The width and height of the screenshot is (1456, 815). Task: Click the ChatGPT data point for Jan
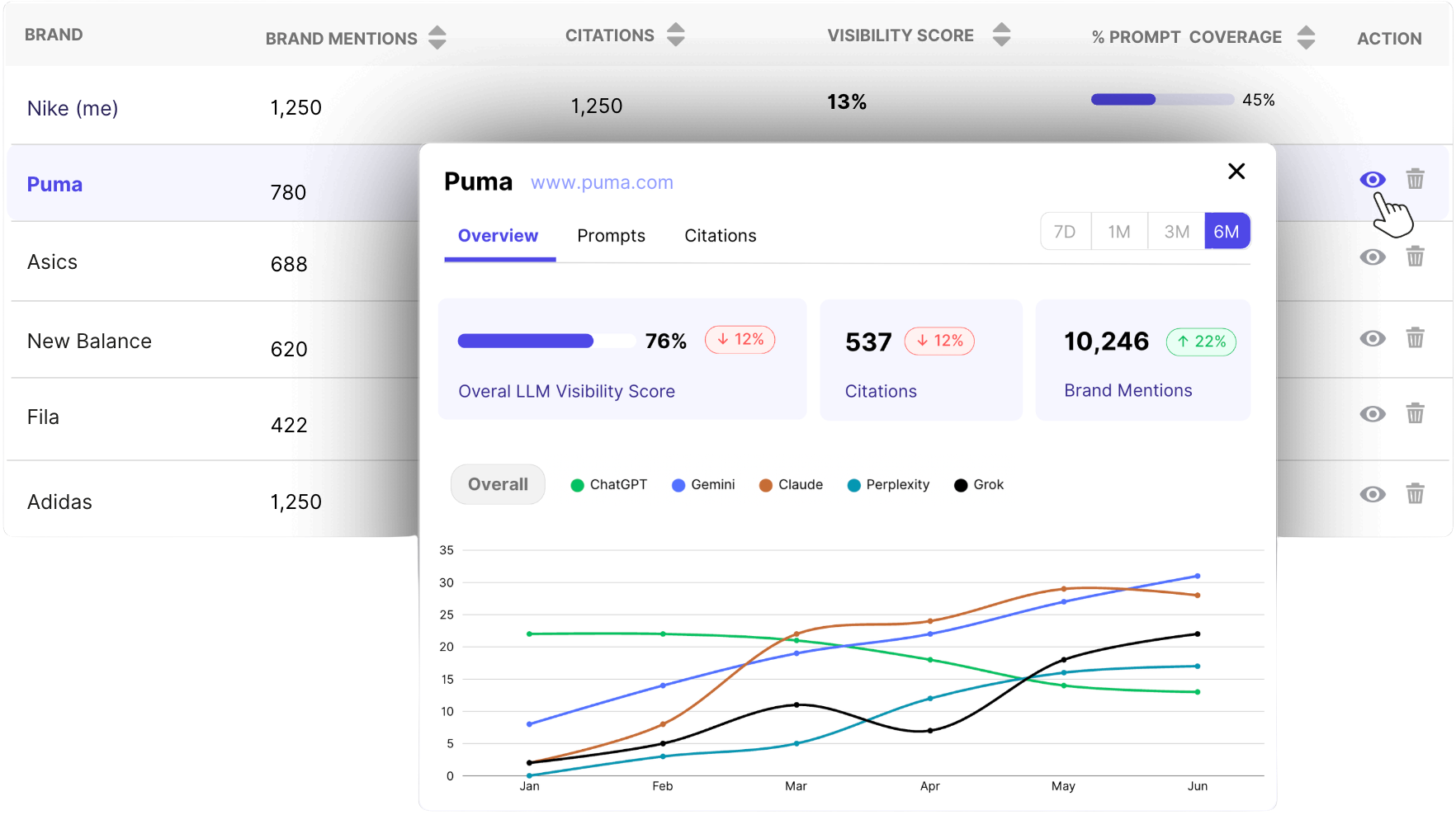529,634
